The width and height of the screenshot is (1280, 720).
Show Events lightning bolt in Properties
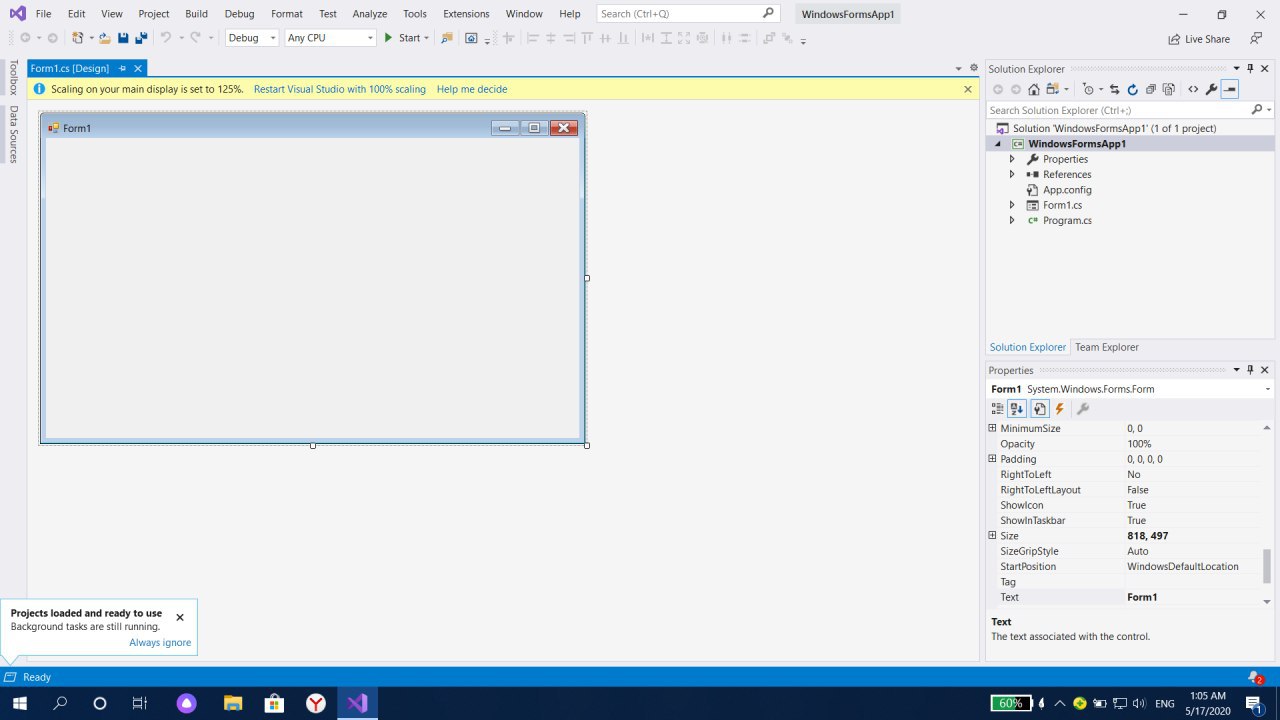pos(1060,408)
